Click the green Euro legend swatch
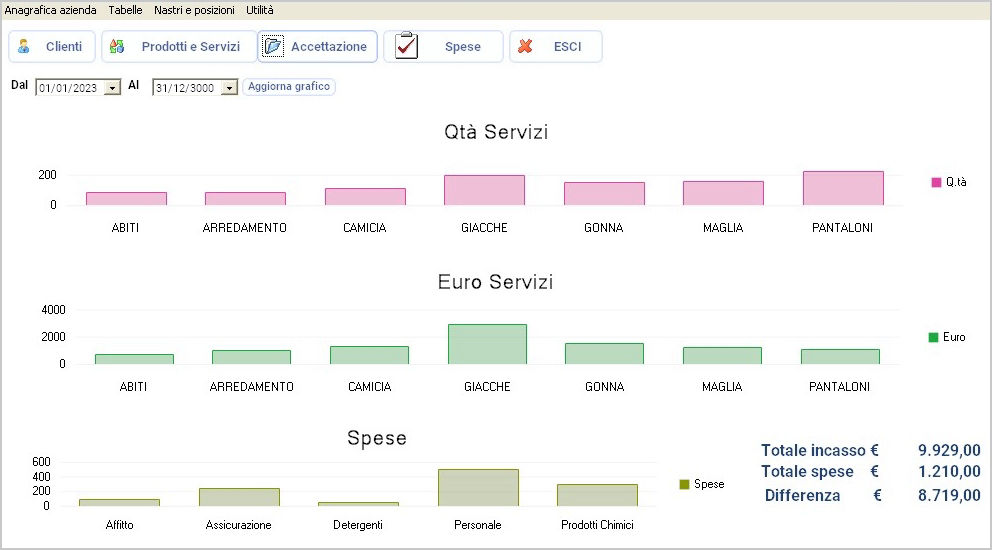 (933, 337)
